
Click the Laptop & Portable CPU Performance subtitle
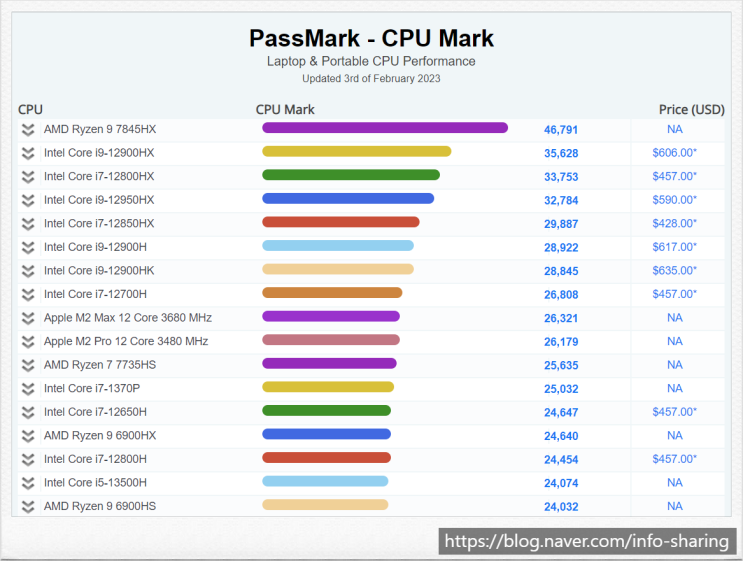(x=371, y=61)
